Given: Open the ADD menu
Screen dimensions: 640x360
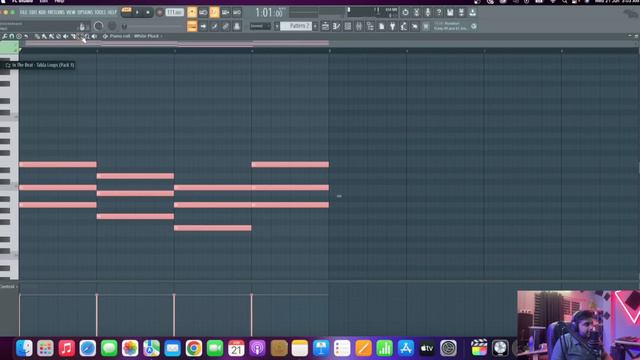Looking at the screenshot, I should tap(42, 12).
